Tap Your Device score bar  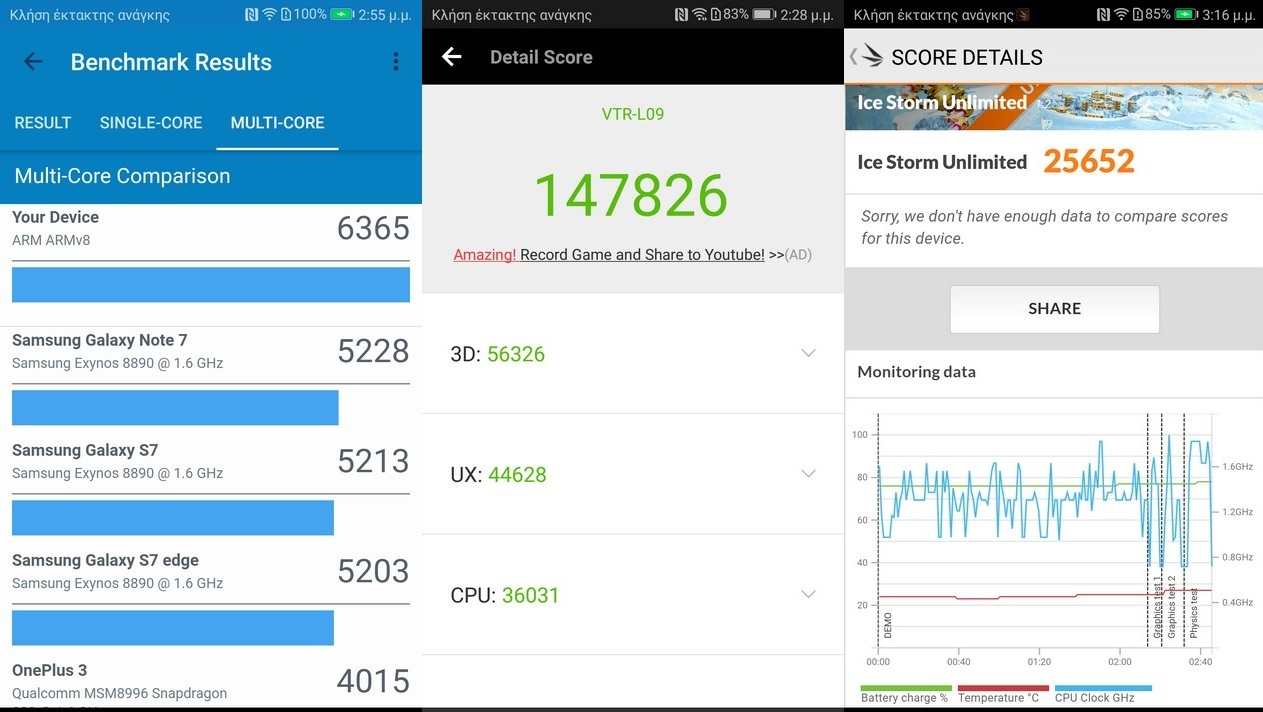tap(211, 284)
